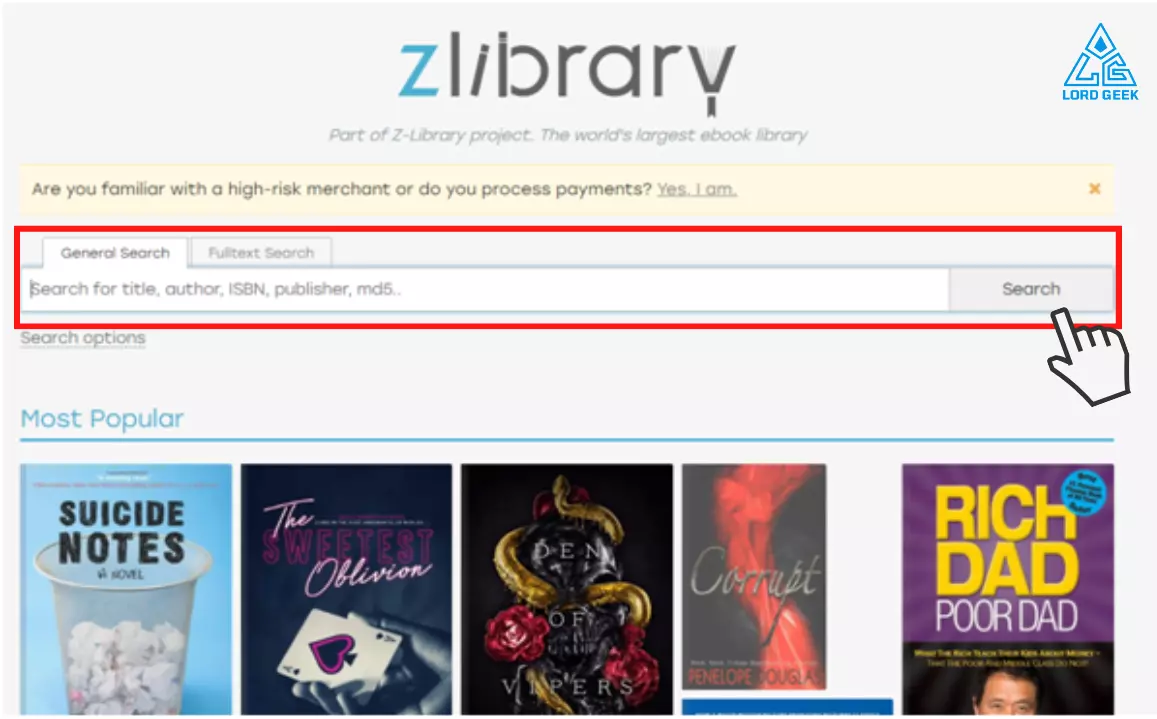Click the blue circular badge on Rich Dad cover
The image size is (1157, 719).
tap(1084, 492)
